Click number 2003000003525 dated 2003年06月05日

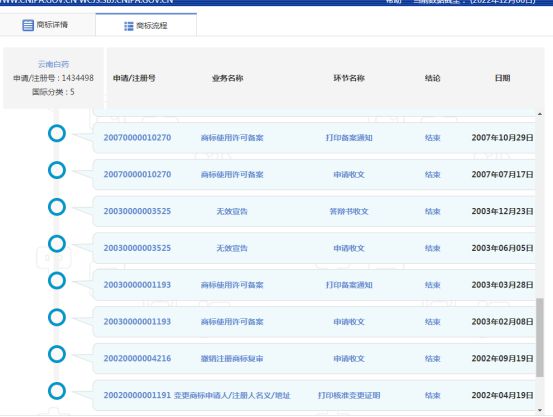(x=137, y=248)
